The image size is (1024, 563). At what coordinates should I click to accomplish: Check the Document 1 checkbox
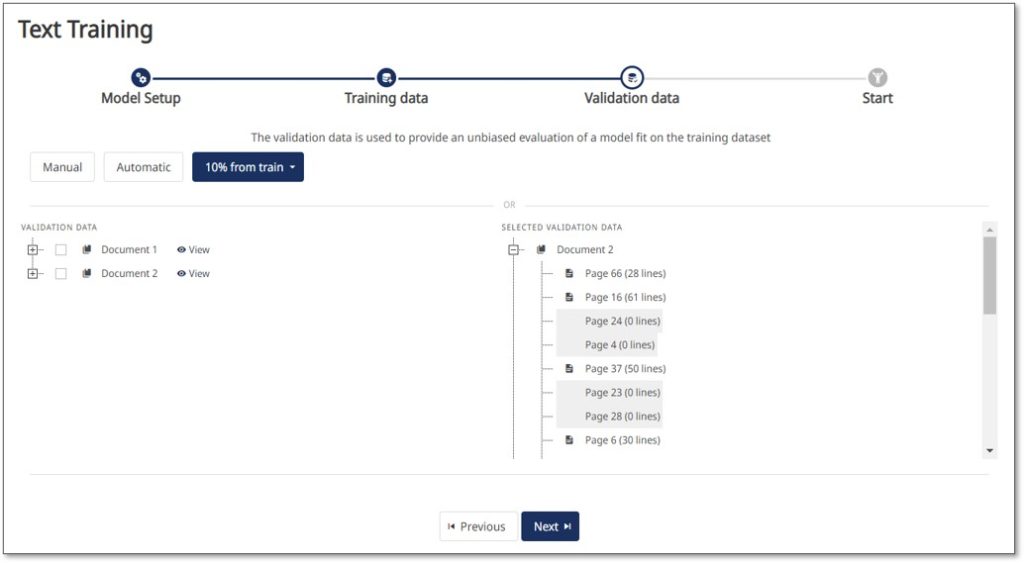pos(61,249)
